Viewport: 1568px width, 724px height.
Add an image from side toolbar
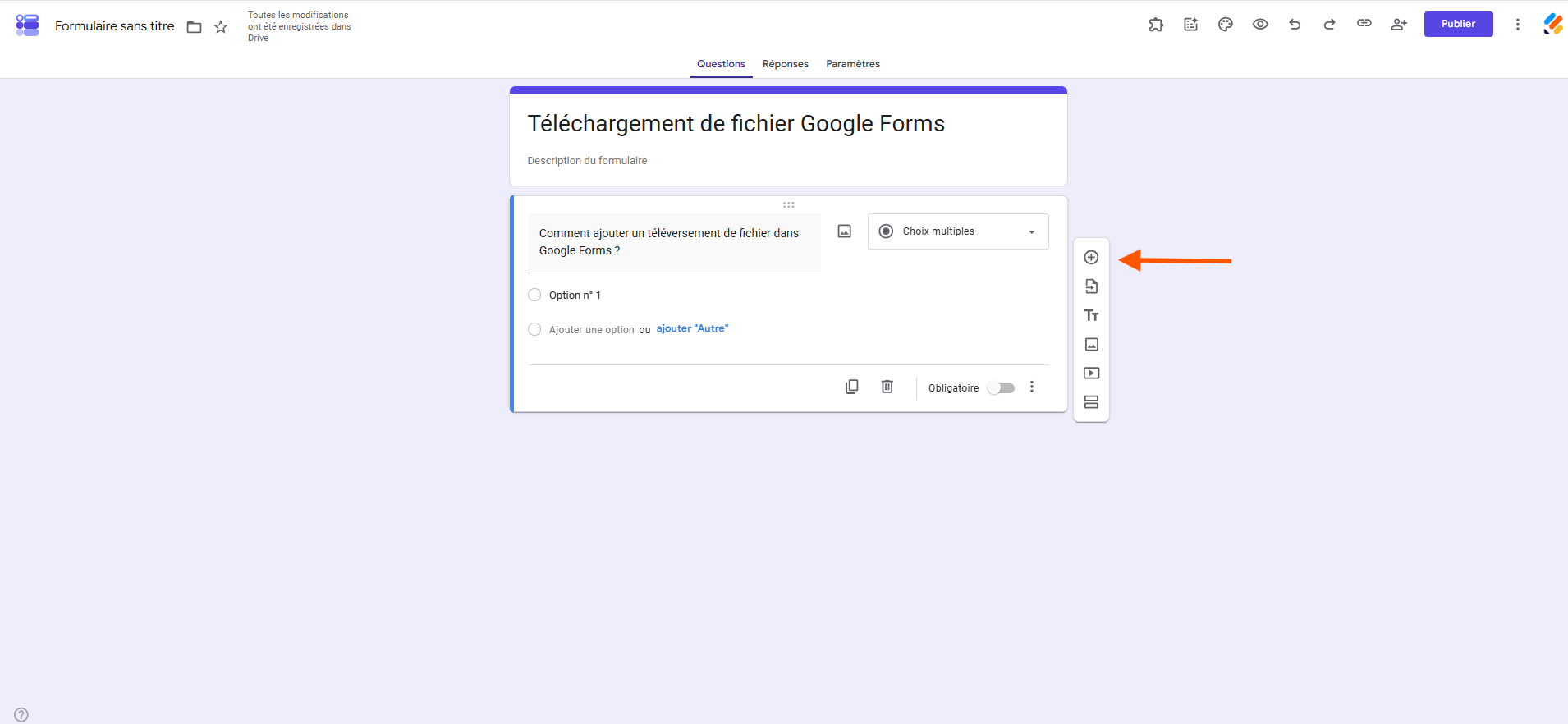coord(1091,345)
